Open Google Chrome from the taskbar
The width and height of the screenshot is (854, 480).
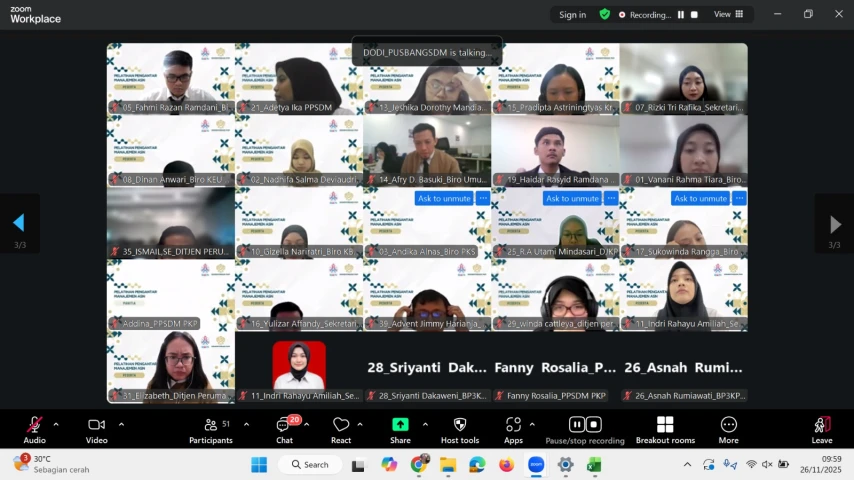418,465
